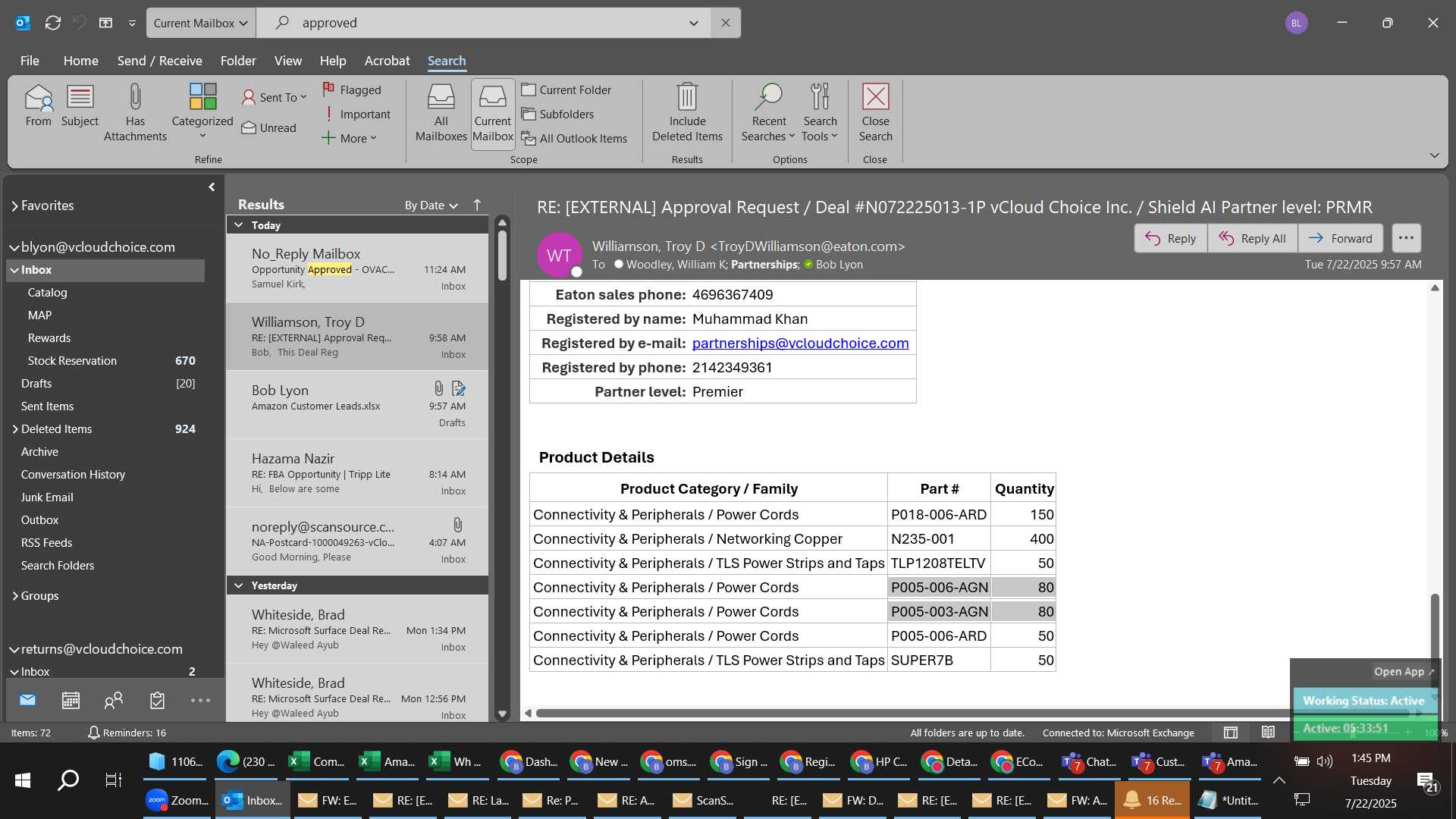Screen dimensions: 1456x819
Task: Switch to Reading view layout icon
Action: click(1268, 733)
